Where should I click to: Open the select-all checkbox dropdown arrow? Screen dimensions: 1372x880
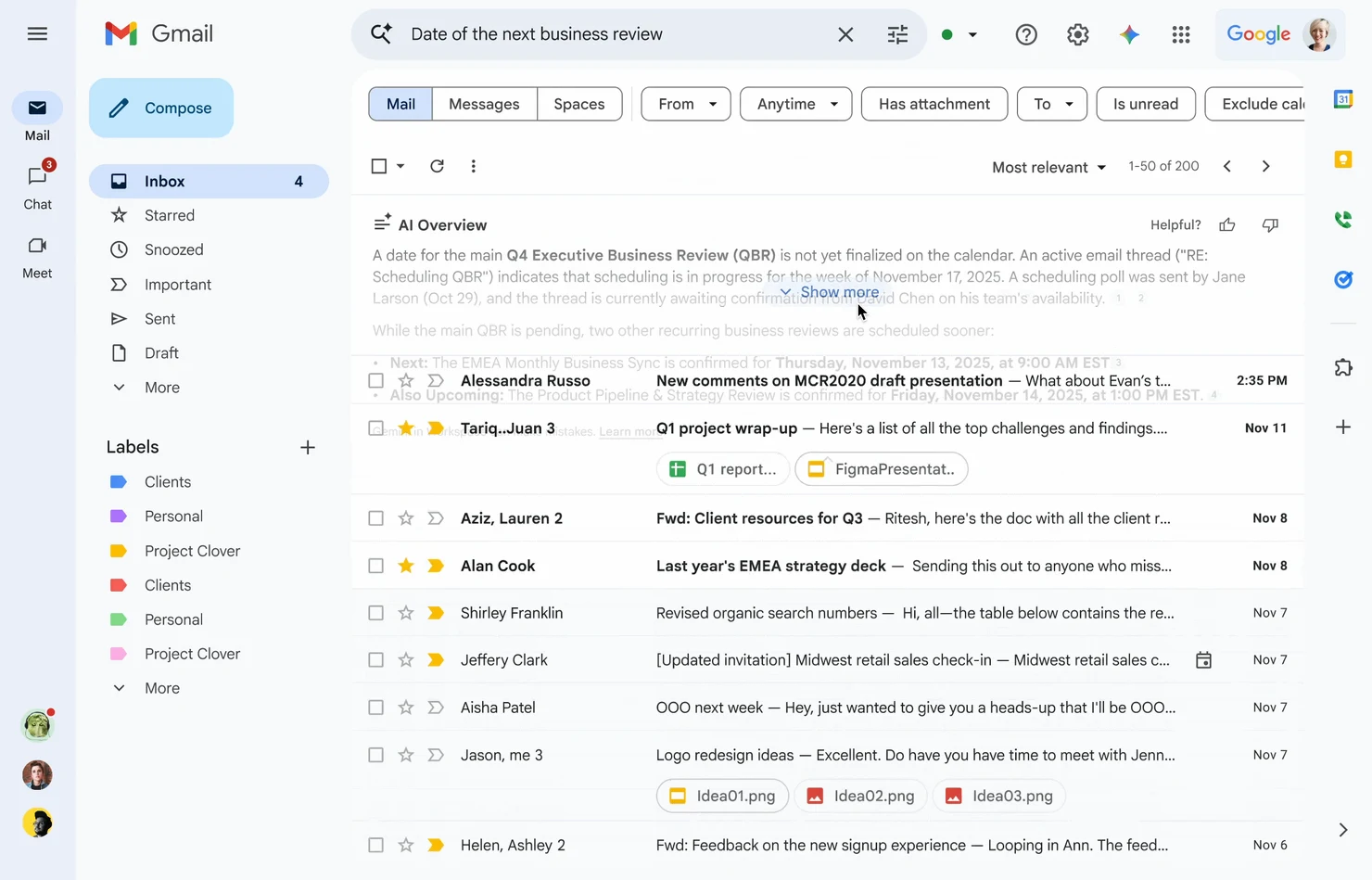coord(400,166)
